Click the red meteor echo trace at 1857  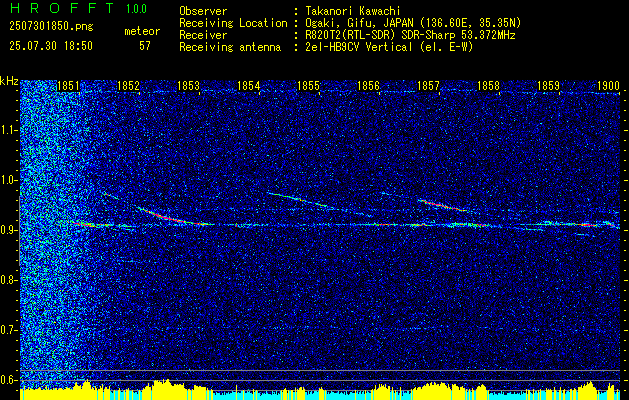click(x=441, y=205)
